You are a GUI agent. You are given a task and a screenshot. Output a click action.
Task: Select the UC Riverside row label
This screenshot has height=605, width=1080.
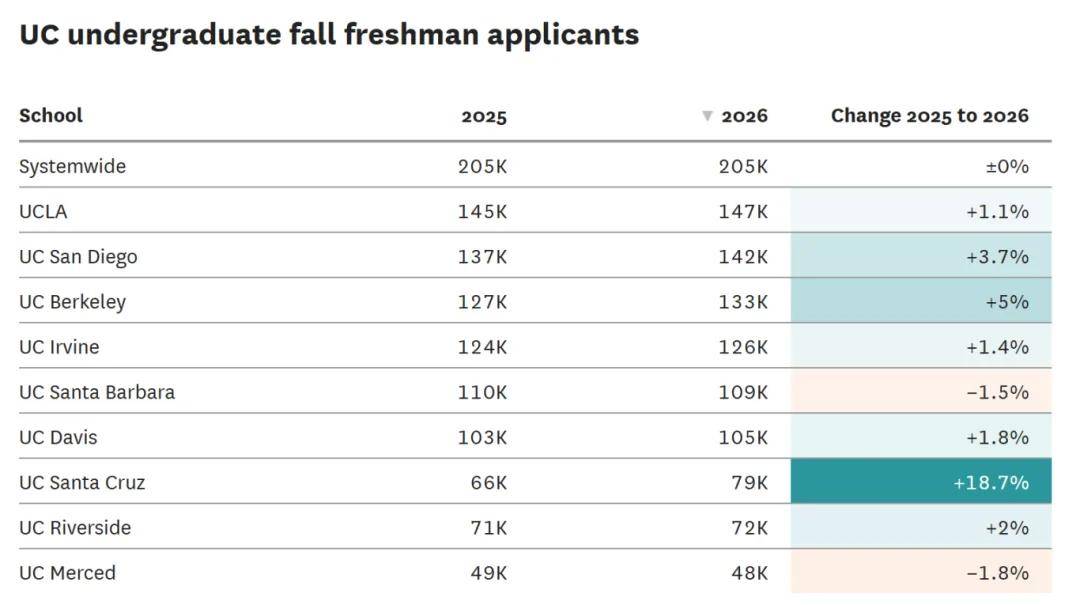coord(75,527)
